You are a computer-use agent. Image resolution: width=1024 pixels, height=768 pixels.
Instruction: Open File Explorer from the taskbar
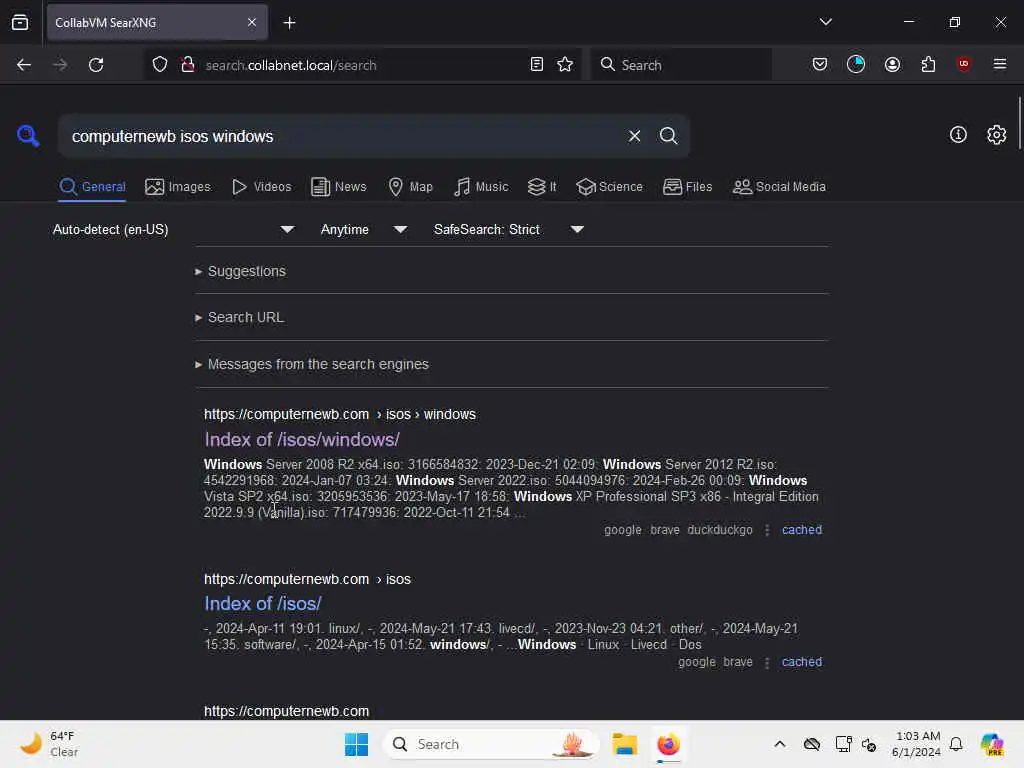(624, 744)
